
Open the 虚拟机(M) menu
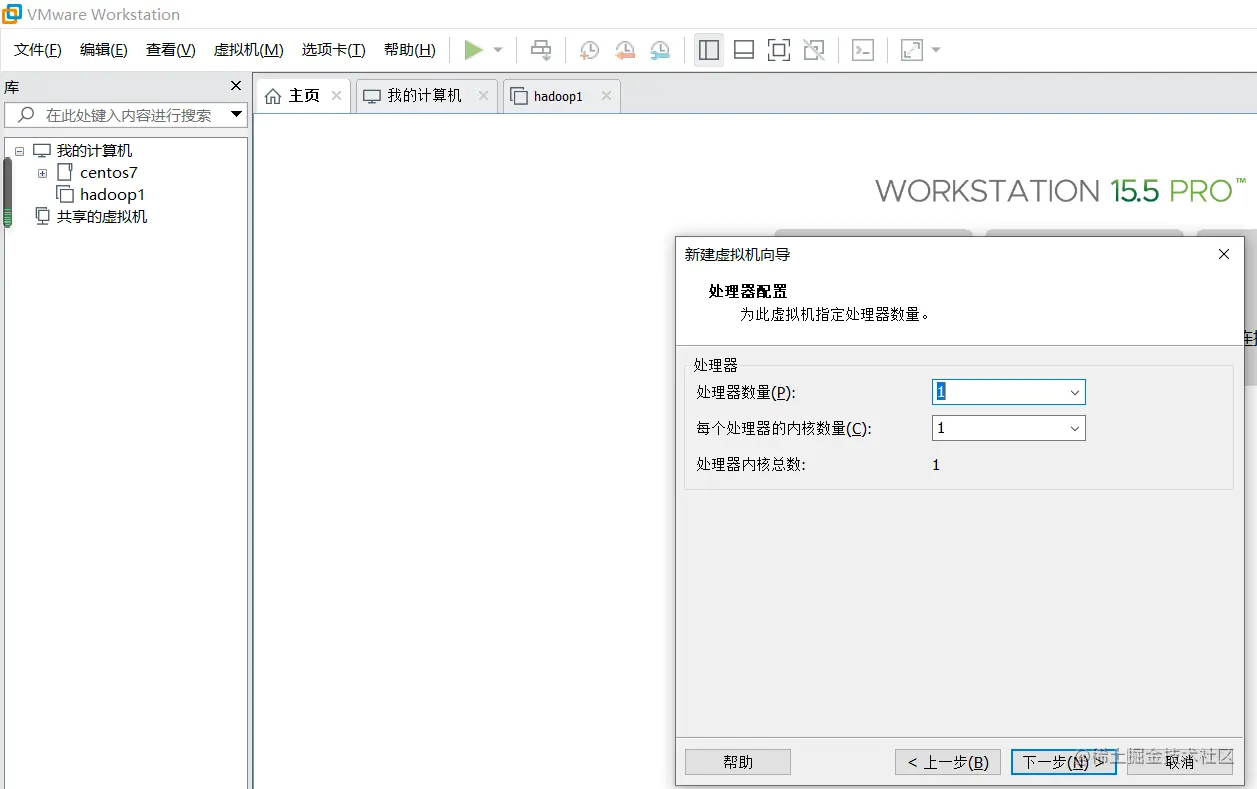coord(249,50)
